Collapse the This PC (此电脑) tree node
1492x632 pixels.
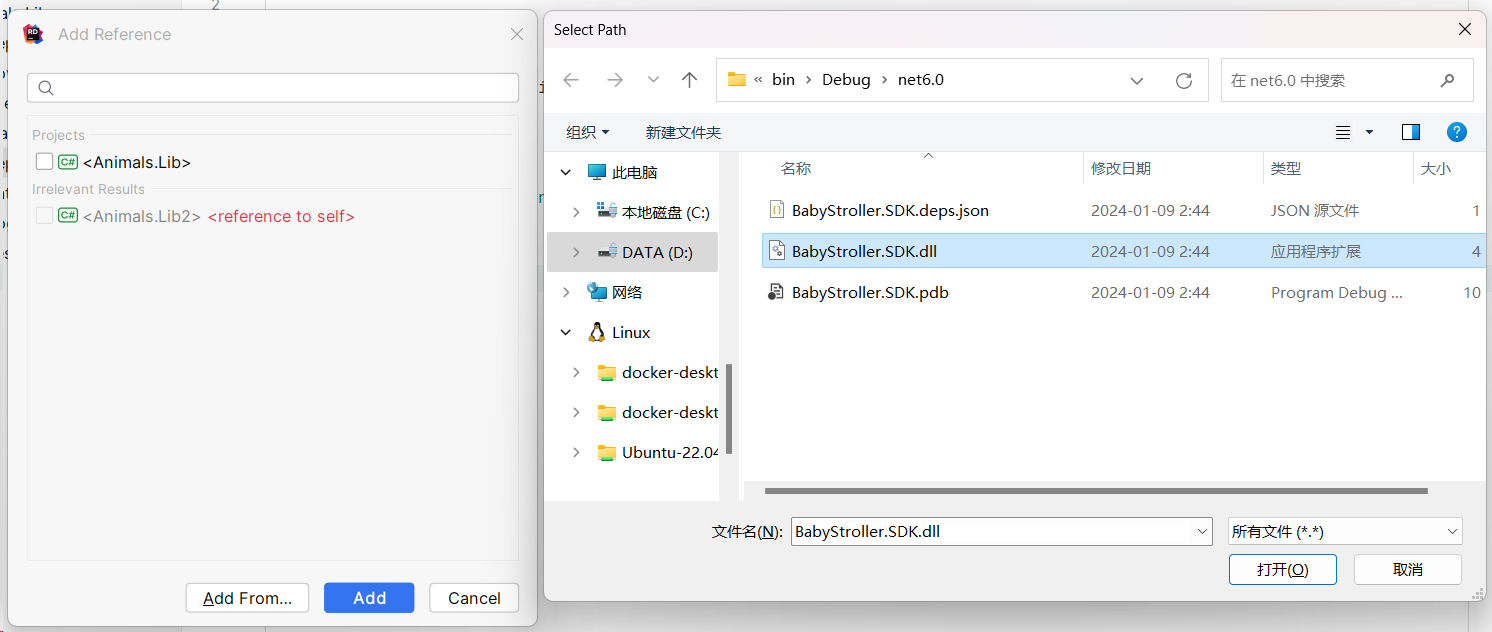pos(566,172)
